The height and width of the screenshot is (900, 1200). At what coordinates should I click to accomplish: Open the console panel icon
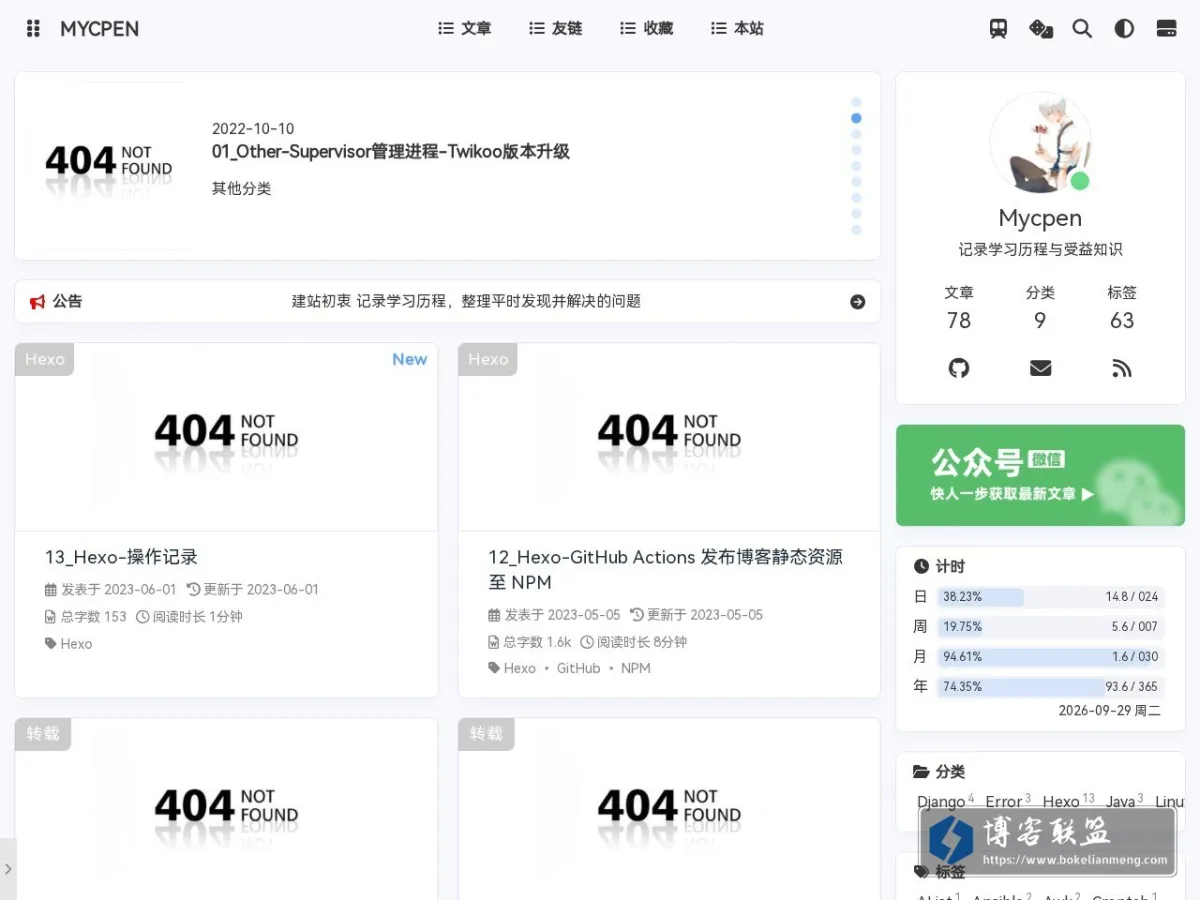[1166, 29]
